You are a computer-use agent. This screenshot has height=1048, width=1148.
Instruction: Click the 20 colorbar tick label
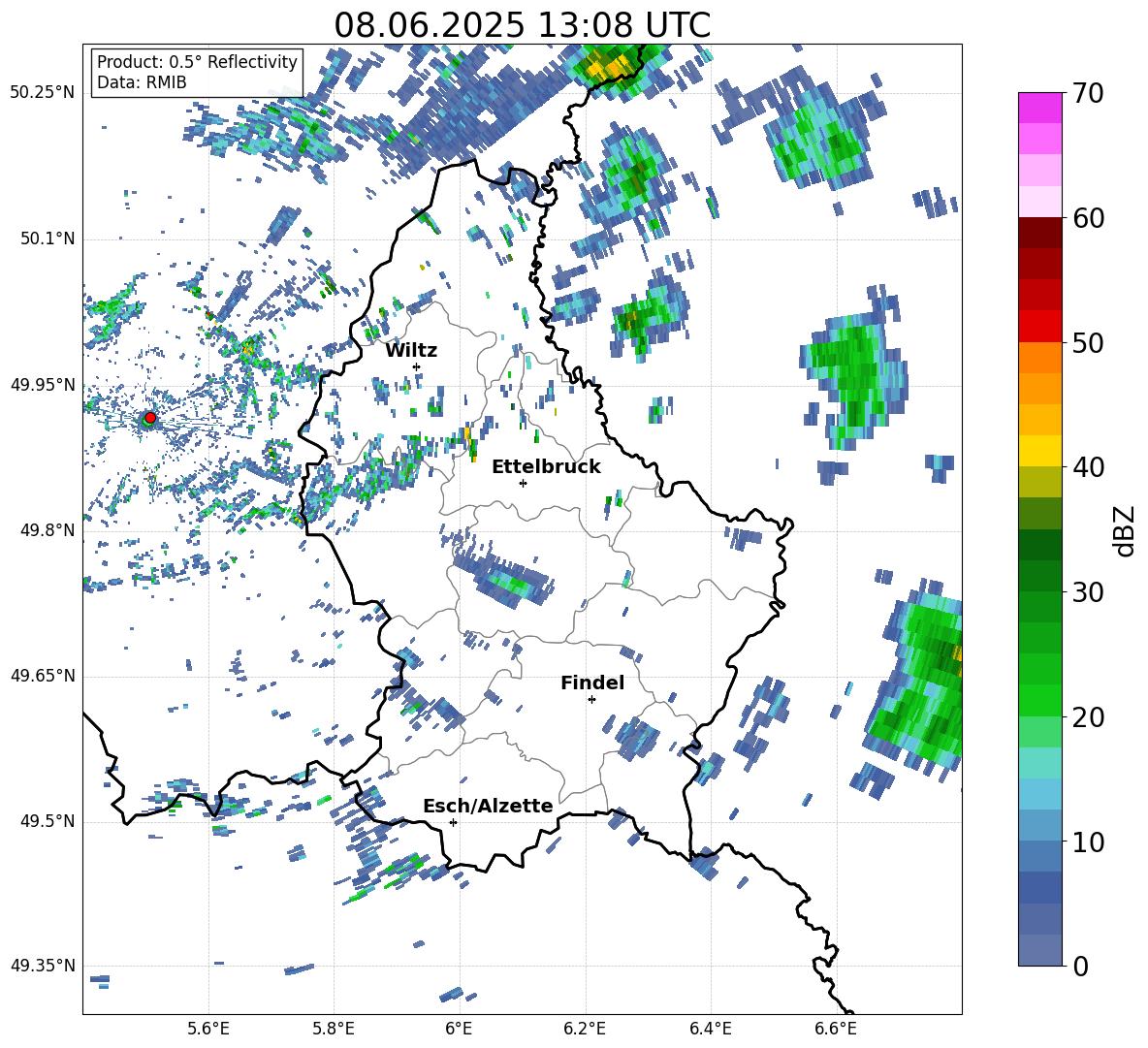1087,717
